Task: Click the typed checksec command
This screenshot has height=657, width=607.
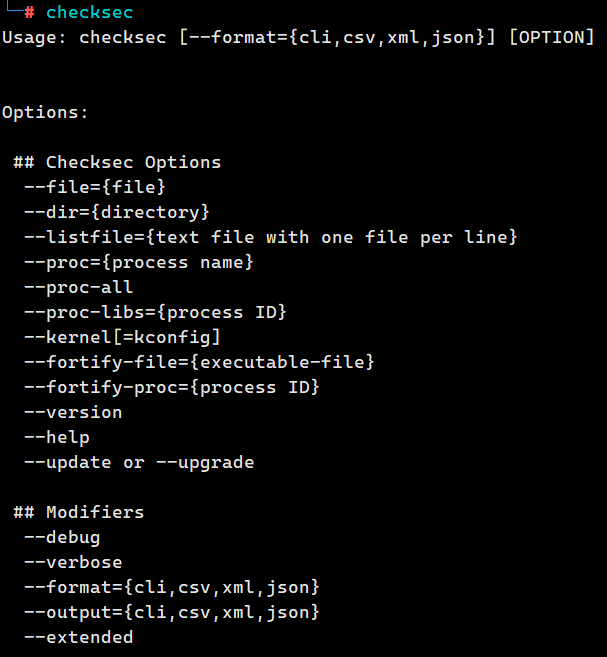Action: tap(90, 13)
